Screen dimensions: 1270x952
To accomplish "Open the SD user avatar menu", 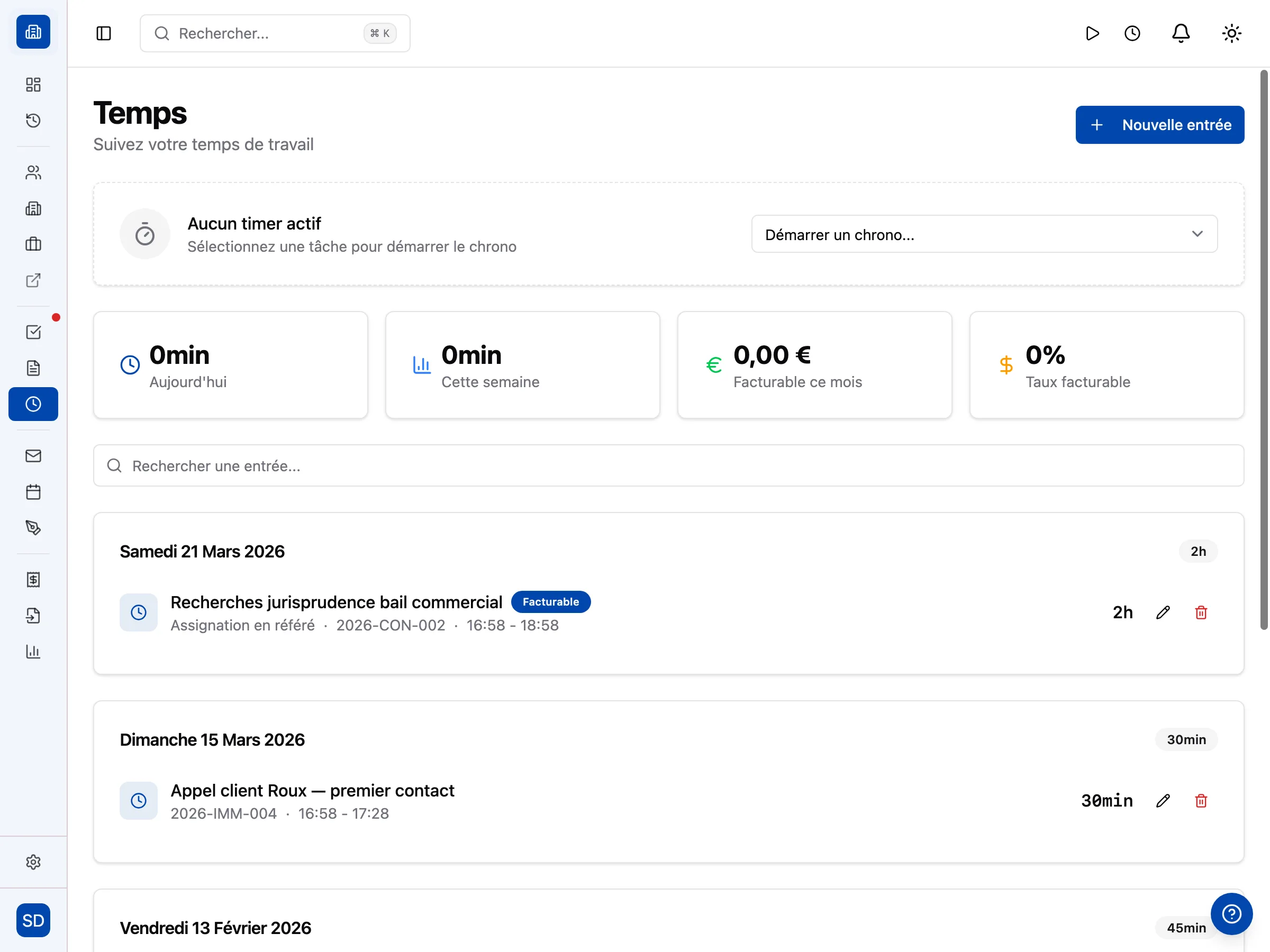I will [x=33, y=920].
